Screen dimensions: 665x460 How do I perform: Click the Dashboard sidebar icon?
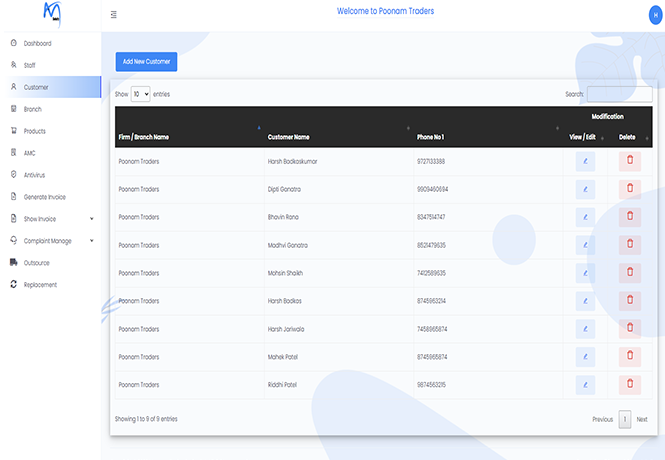coord(14,43)
